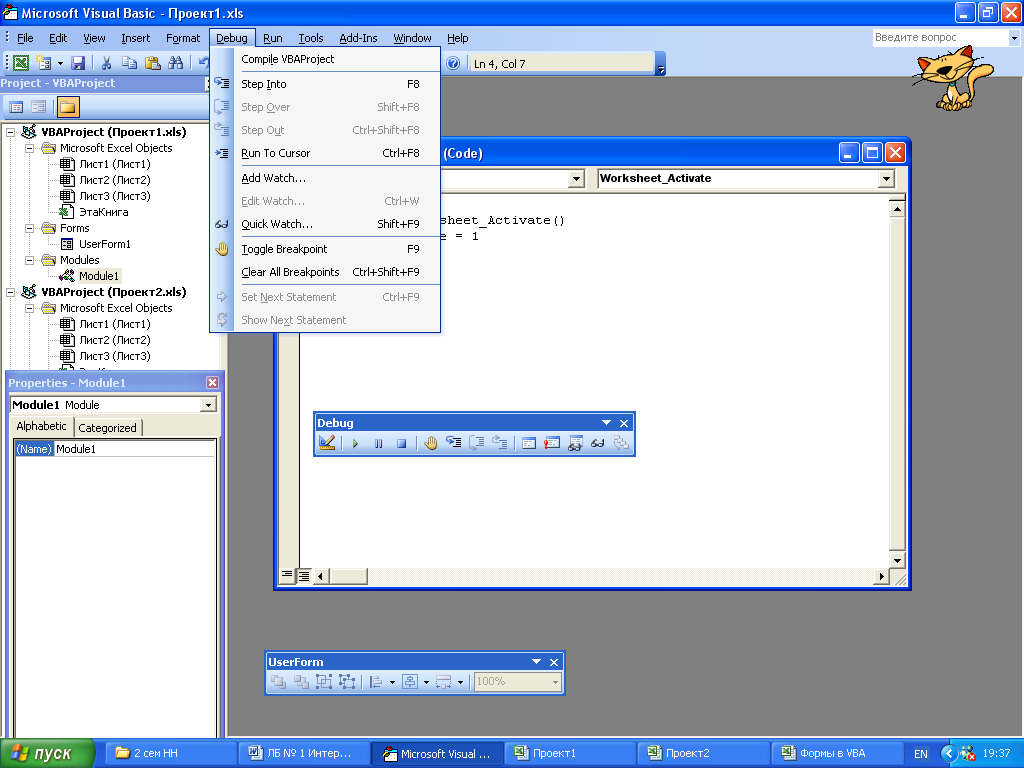Select UserForm1 in project tree
This screenshot has width=1024, height=768.
click(104, 244)
